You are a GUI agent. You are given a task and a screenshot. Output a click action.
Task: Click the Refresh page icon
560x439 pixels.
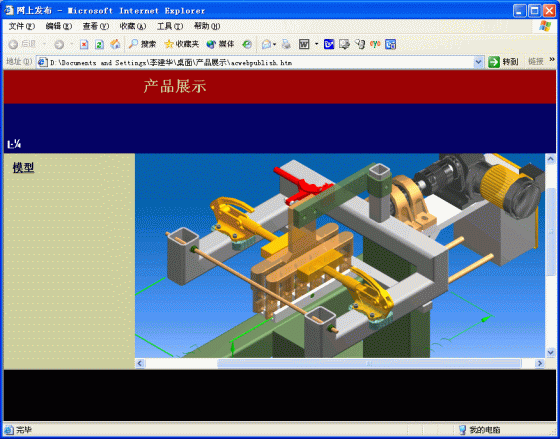tap(99, 44)
